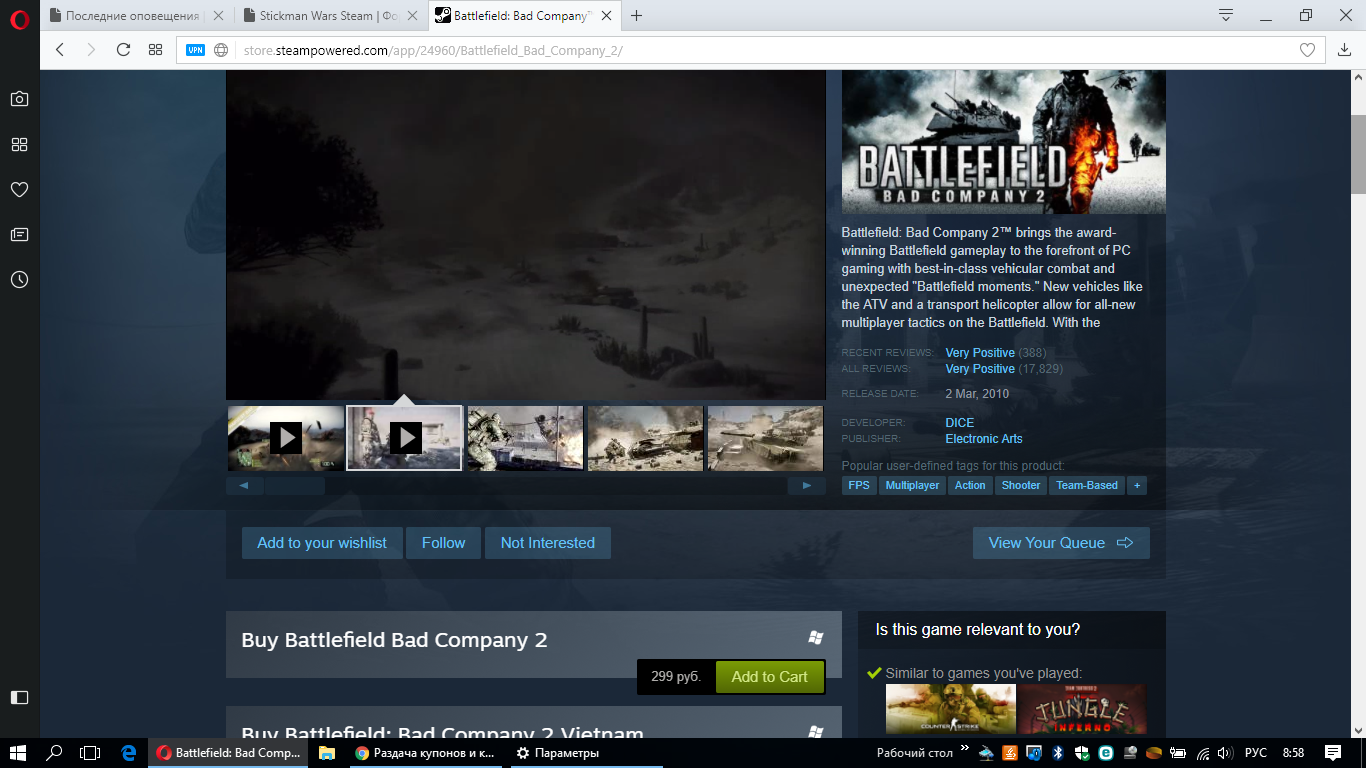This screenshot has width=1366, height=768.
Task: Click the globe site info icon
Action: coord(221,50)
